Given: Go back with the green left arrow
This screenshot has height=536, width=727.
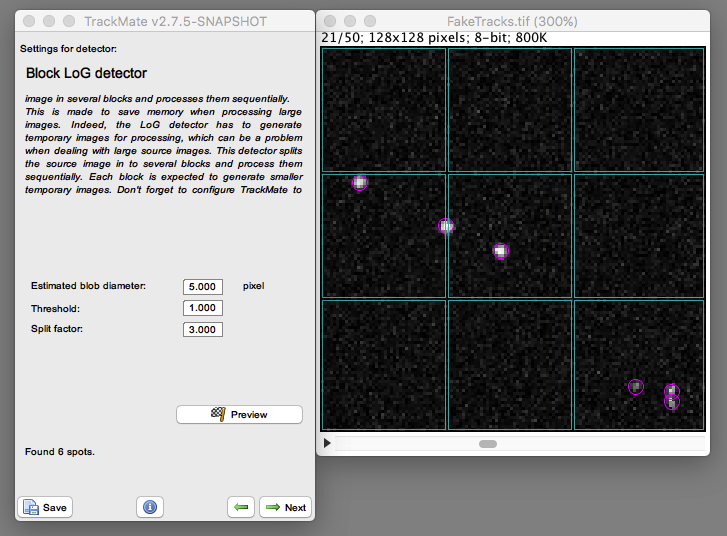Looking at the screenshot, I should (241, 507).
